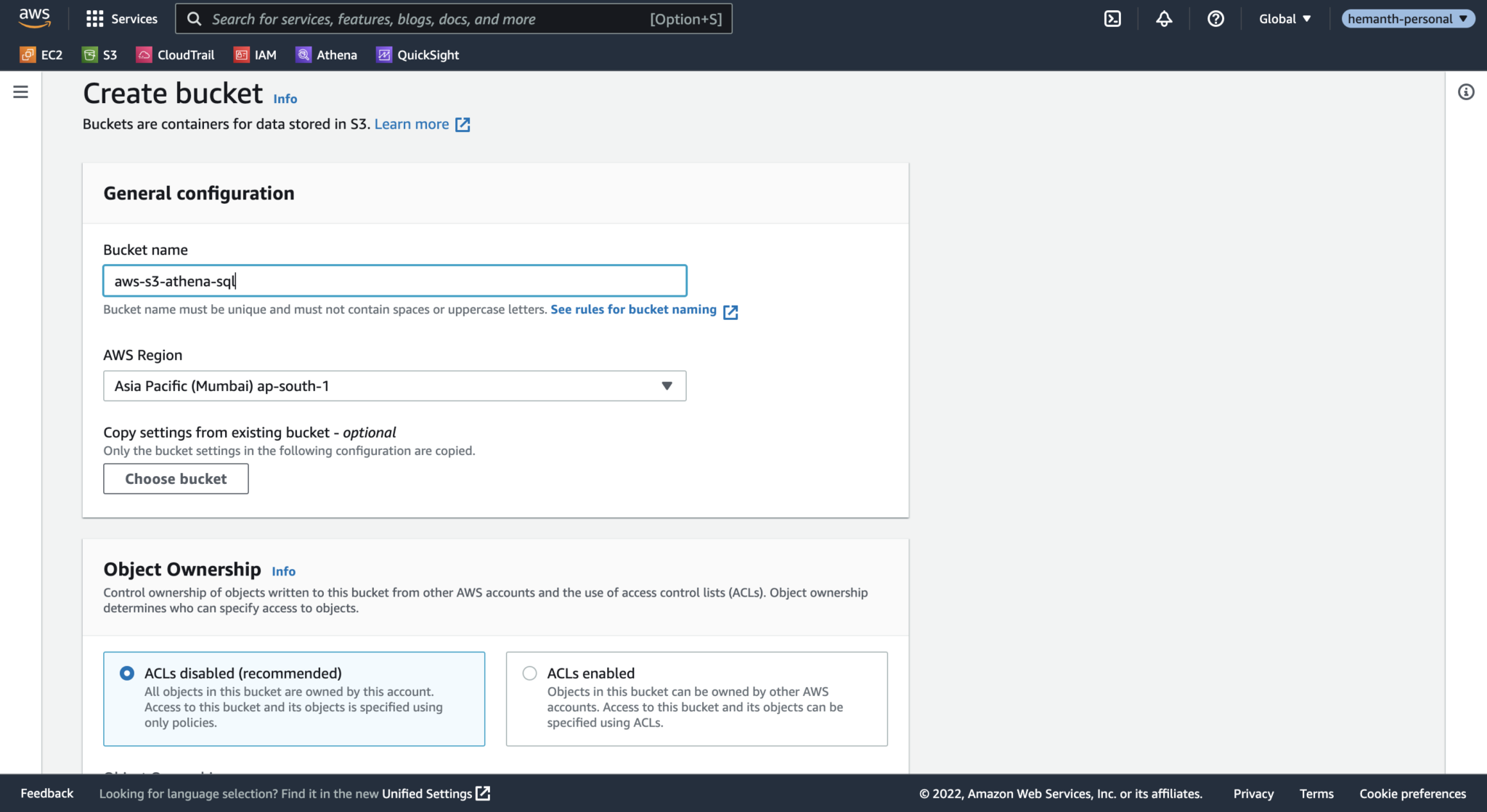Viewport: 1487px width, 812px height.
Task: Open the notifications bell
Action: tap(1164, 18)
